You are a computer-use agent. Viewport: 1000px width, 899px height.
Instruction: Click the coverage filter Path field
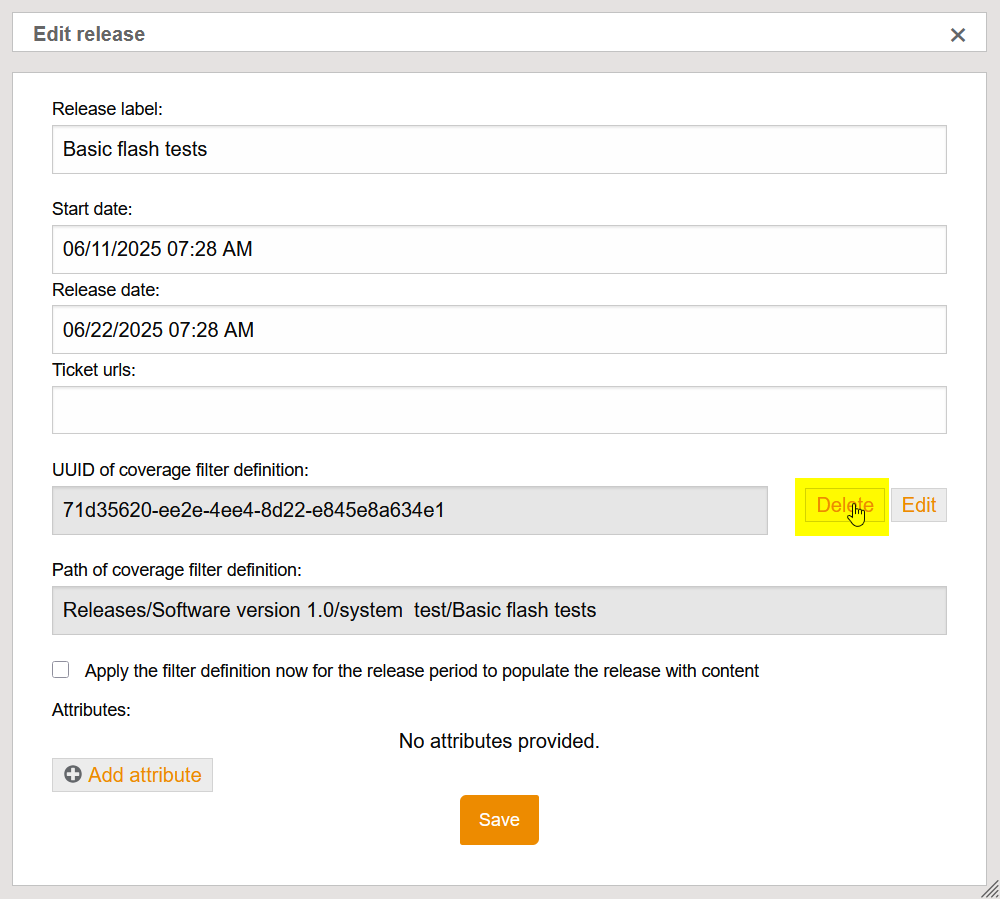coord(499,610)
